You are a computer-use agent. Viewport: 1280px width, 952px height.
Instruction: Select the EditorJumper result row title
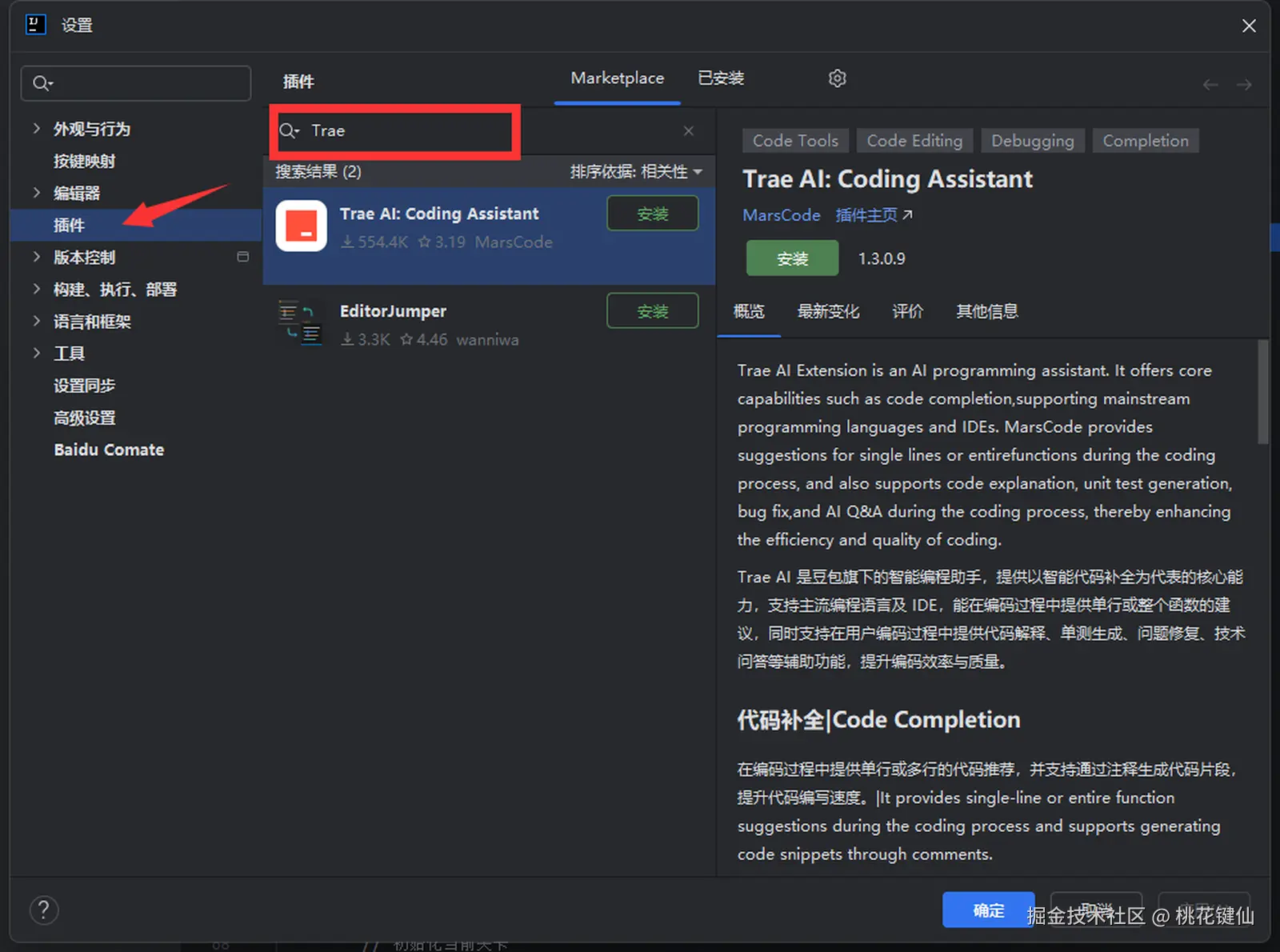pos(393,311)
